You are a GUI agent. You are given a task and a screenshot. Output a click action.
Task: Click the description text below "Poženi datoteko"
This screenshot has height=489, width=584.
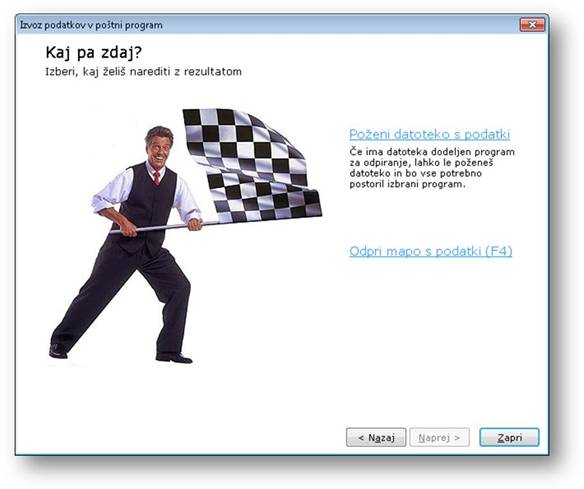[432, 168]
